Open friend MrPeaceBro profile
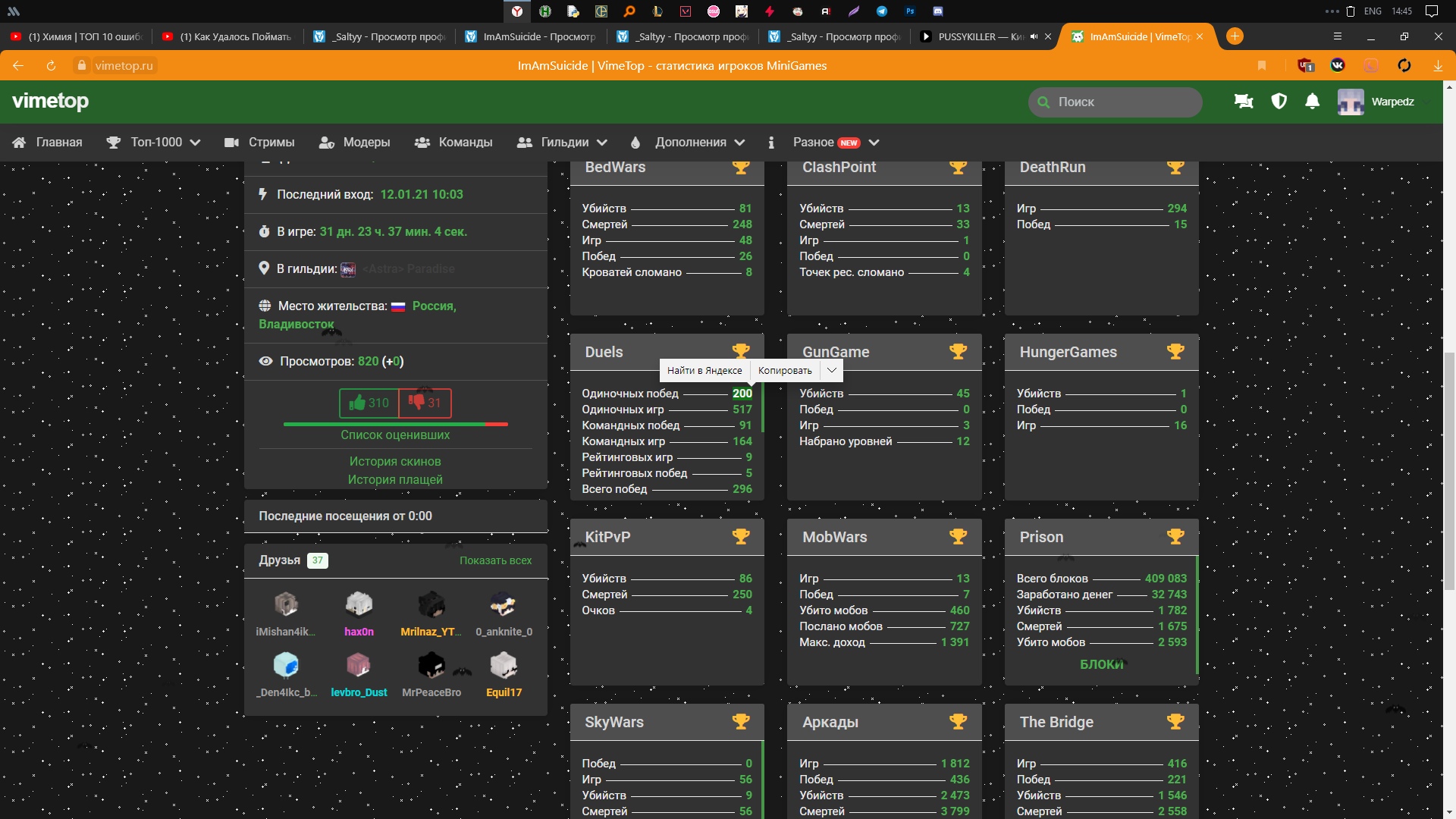The height and width of the screenshot is (819, 1456). pos(431,675)
